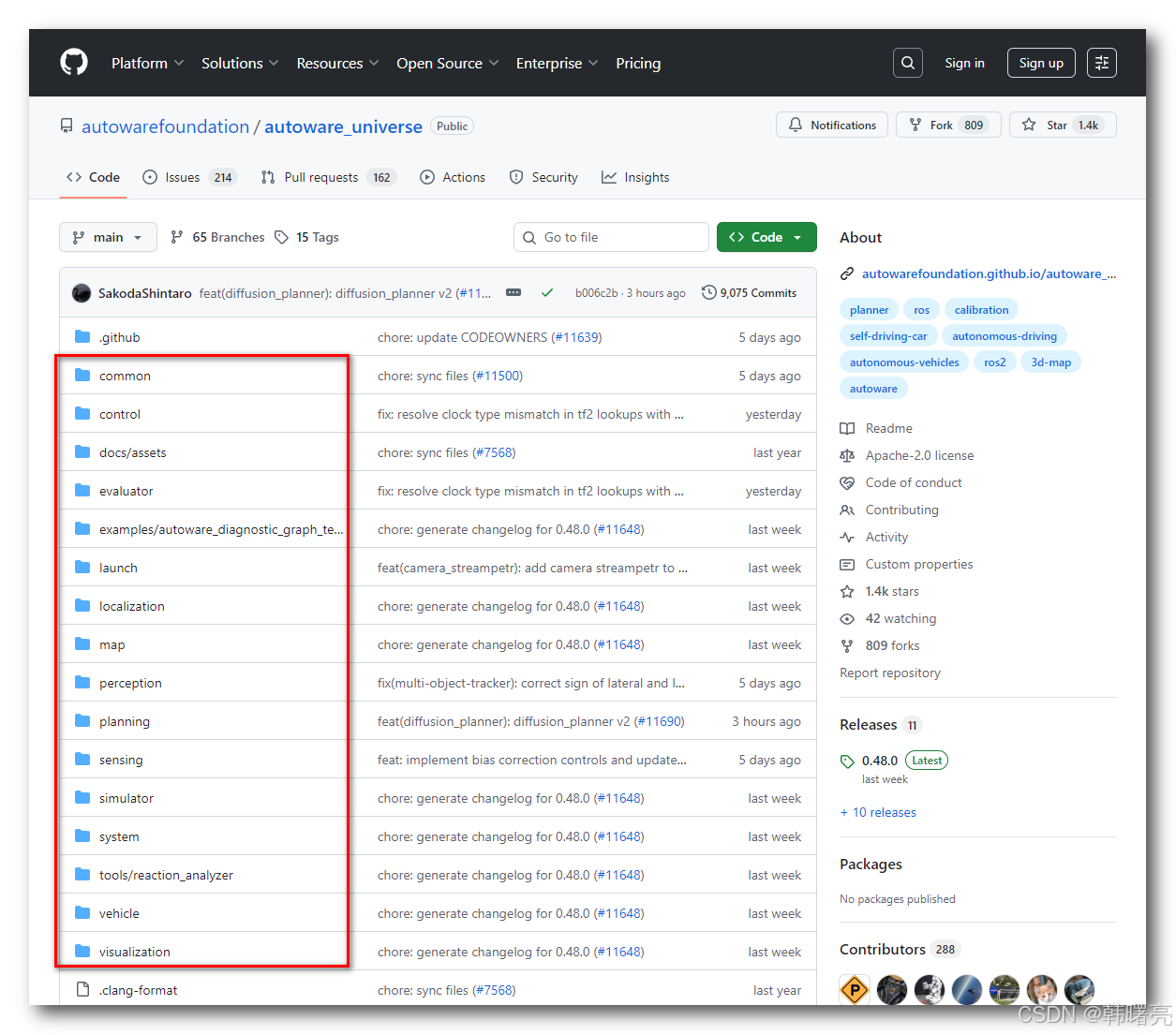
Task: Expand the Enterprise menu
Action: (557, 63)
